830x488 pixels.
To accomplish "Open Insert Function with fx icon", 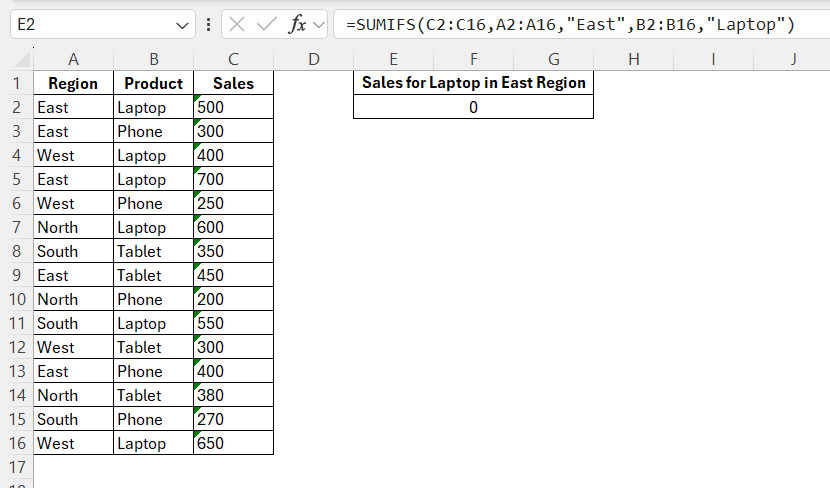I will click(x=297, y=25).
